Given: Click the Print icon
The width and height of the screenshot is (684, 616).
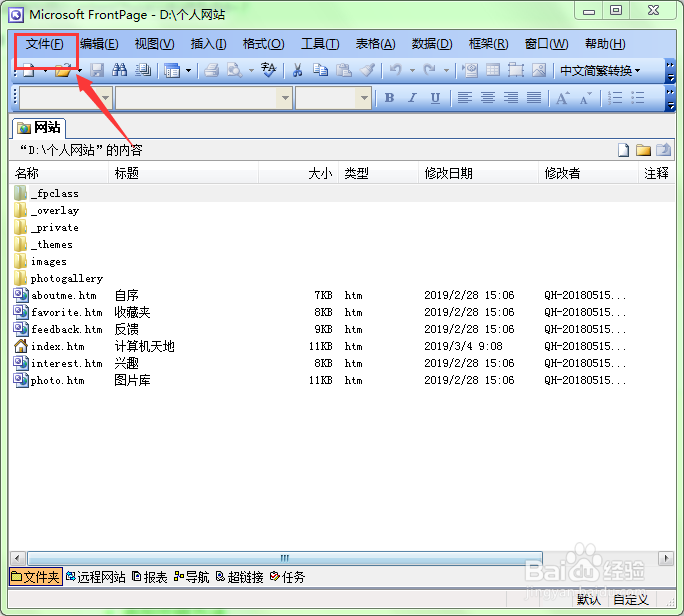Looking at the screenshot, I should (212, 70).
